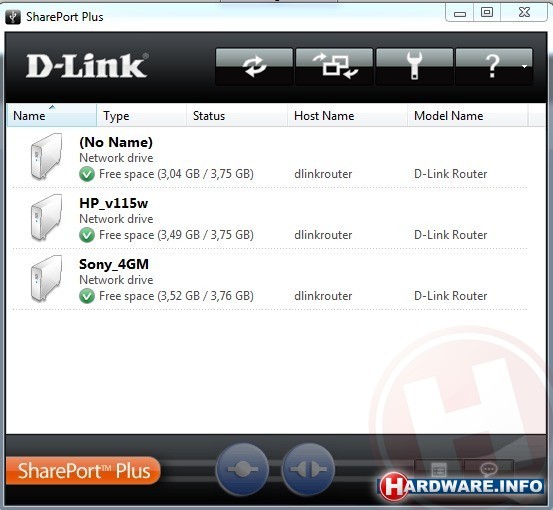The height and width of the screenshot is (510, 553).
Task: Click green check status of (No Name) drive
Action: [x=87, y=174]
